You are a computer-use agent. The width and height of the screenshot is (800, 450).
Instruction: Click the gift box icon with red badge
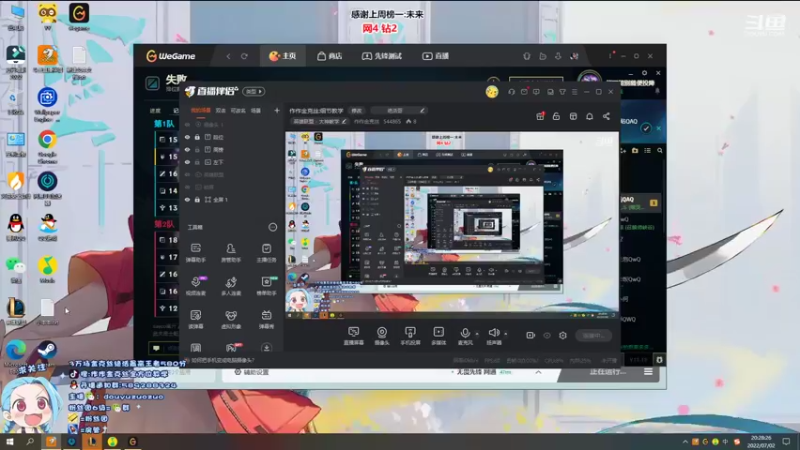point(540,116)
